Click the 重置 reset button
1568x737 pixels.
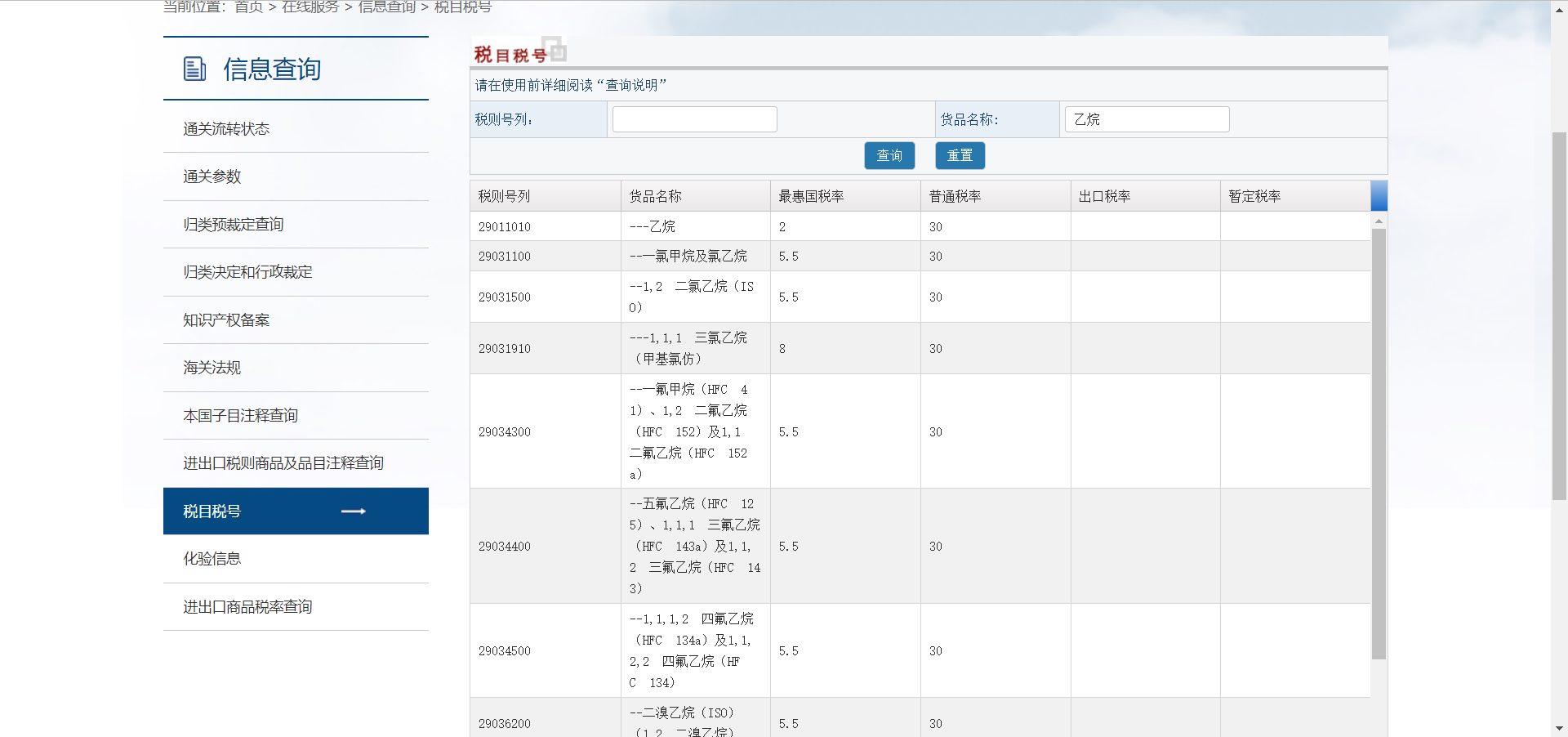pos(960,155)
